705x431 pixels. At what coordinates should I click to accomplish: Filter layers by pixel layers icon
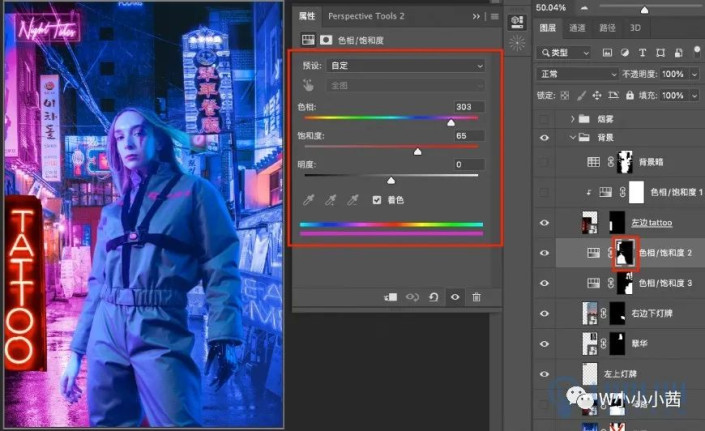[x=607, y=53]
